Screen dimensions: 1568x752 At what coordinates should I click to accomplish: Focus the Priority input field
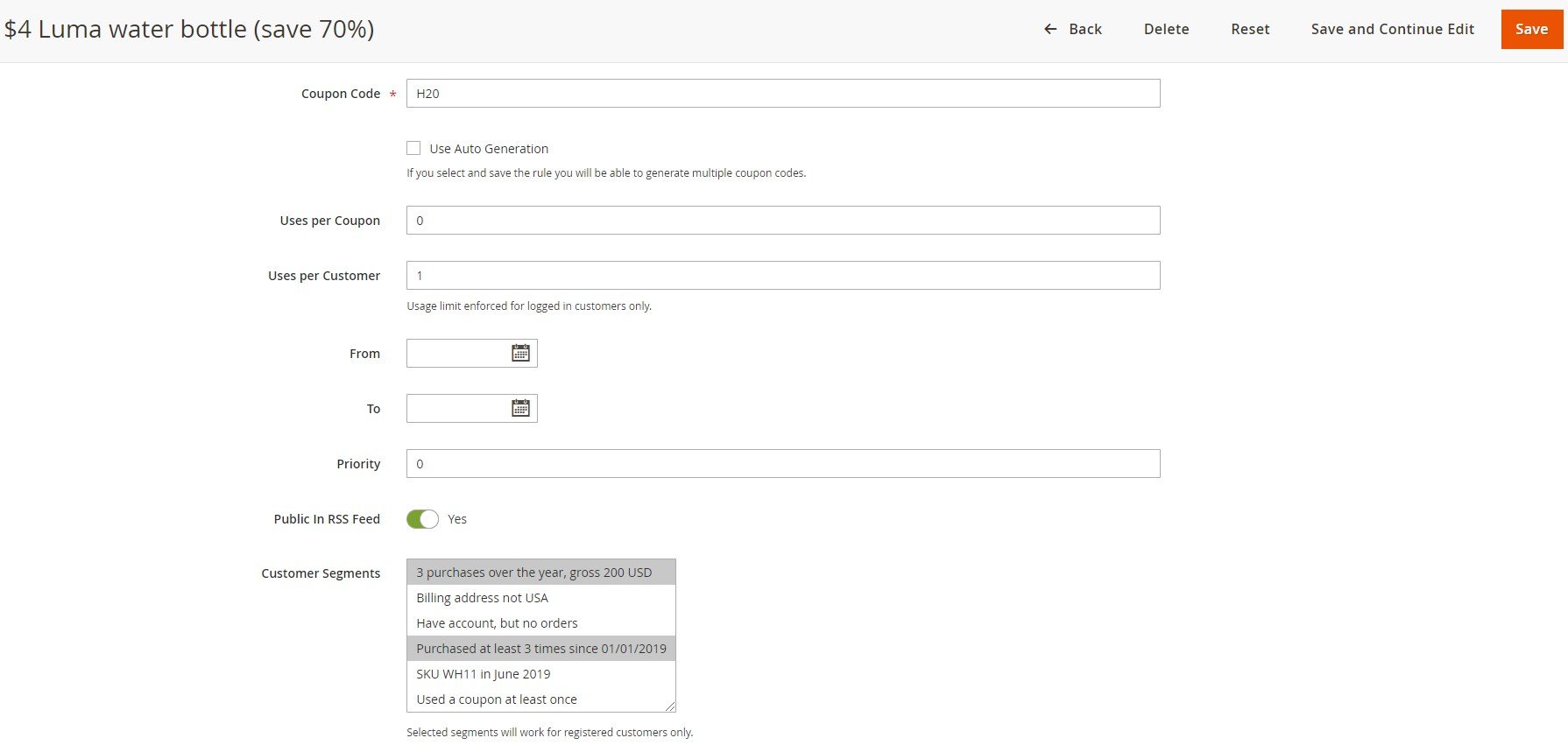point(783,464)
